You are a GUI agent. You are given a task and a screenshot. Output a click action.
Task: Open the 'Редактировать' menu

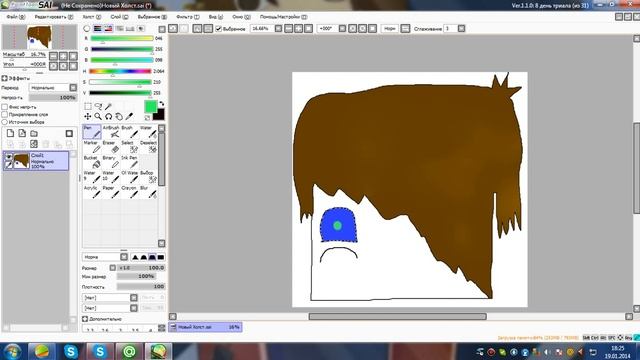tap(54, 17)
